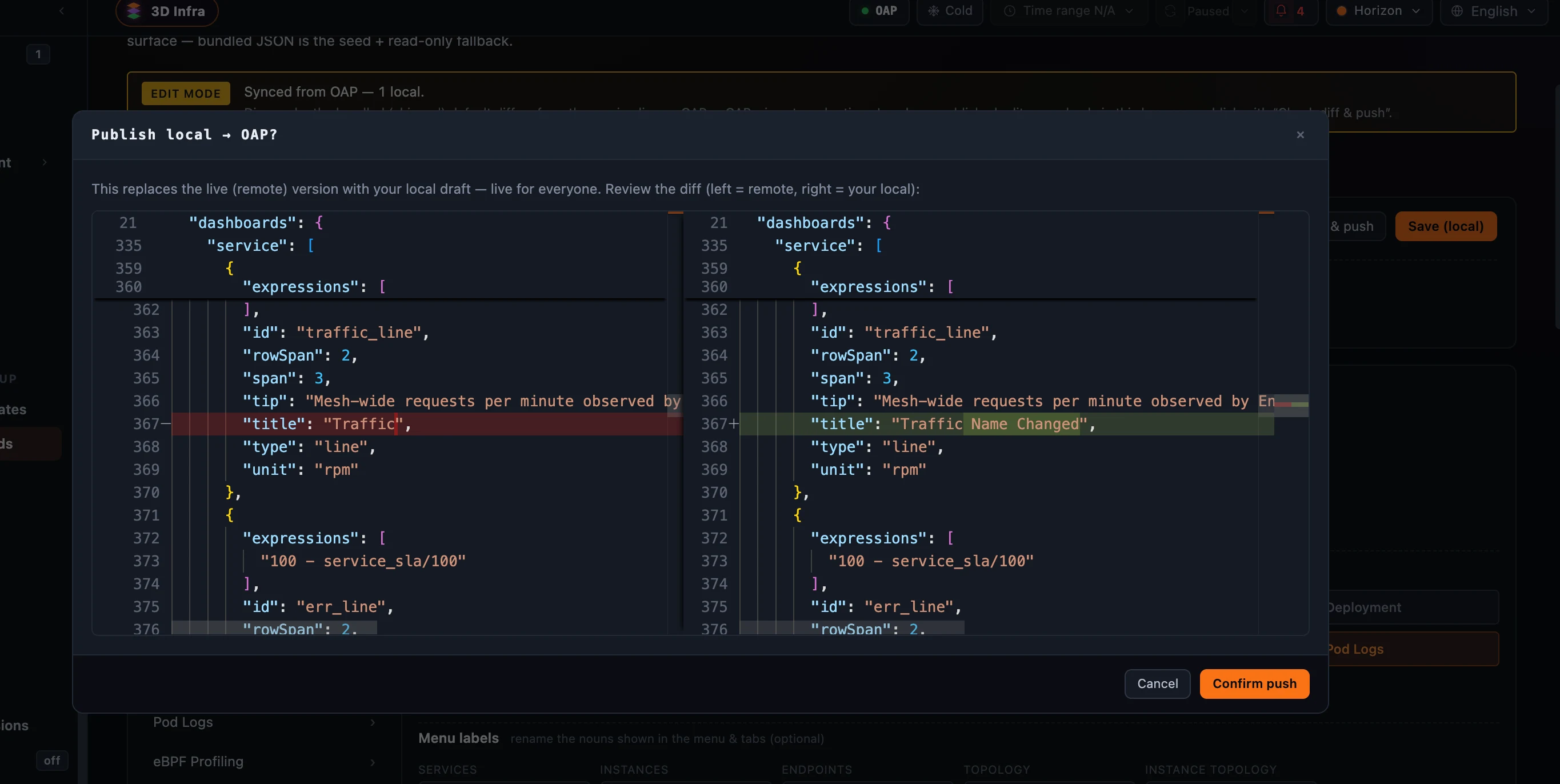Click "dashboards" sticky line in left pane

click(255, 223)
